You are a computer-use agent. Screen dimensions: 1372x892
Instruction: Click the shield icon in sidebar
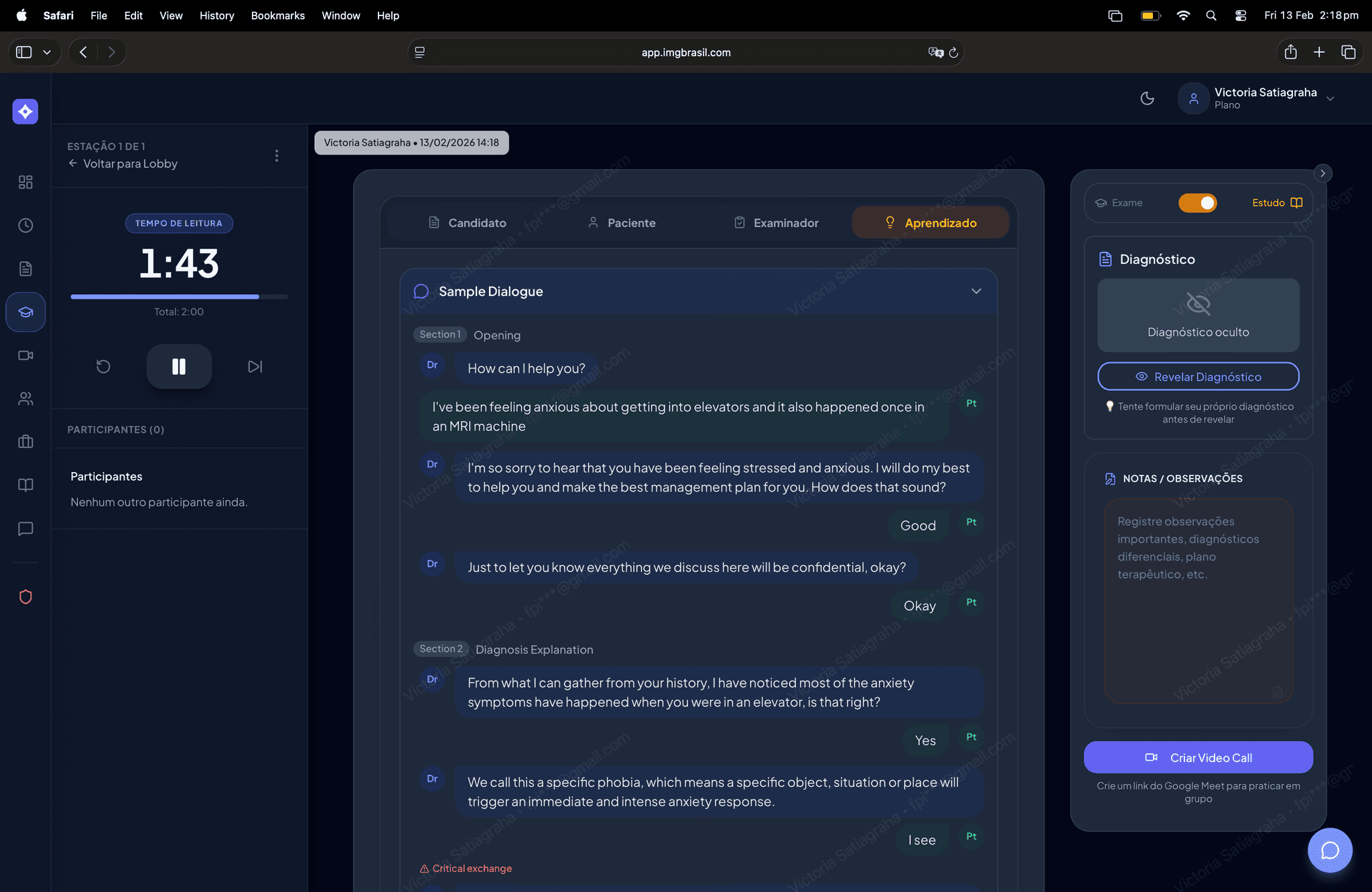point(25,597)
